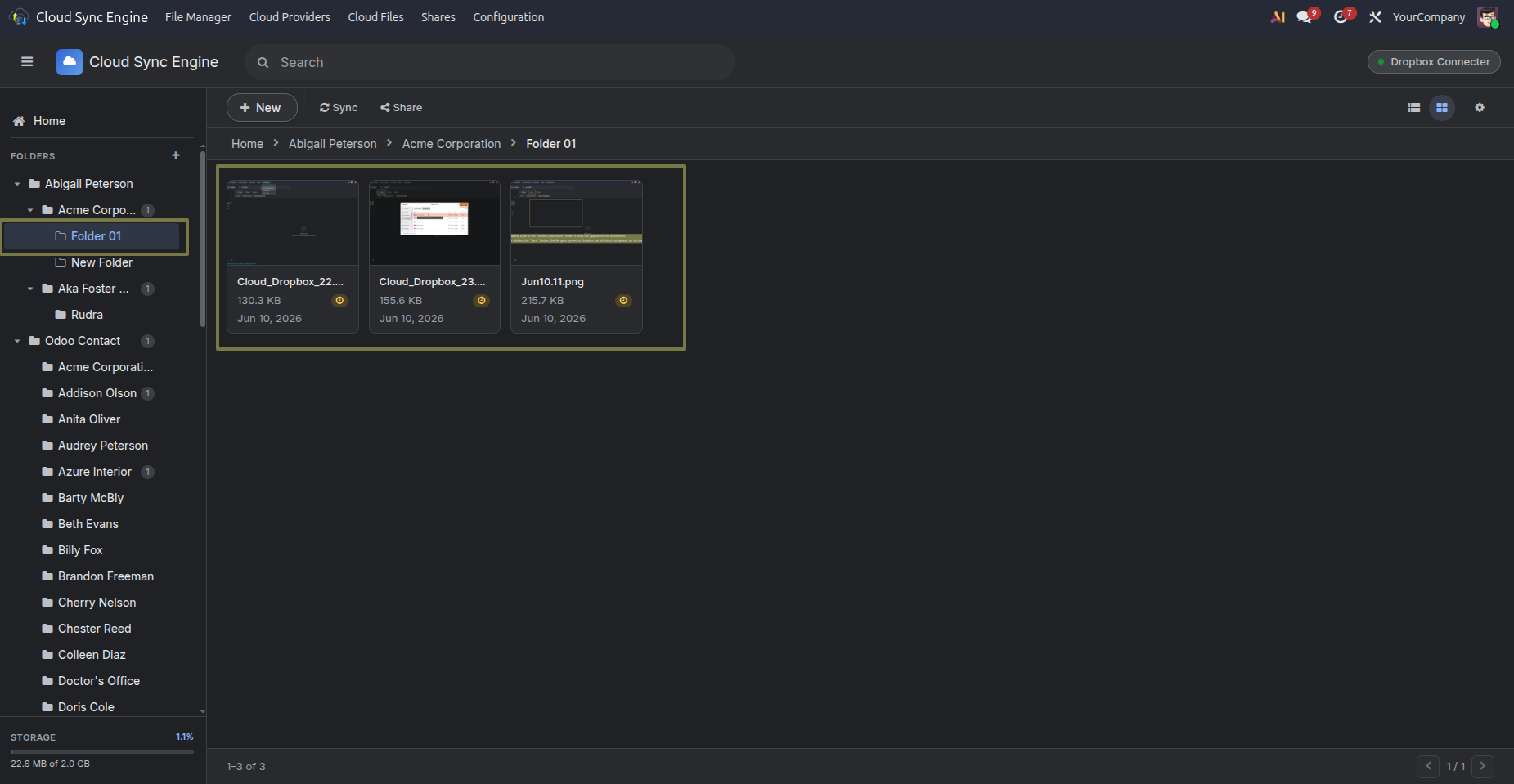Click the Sync button
The image size is (1514, 784).
pyautogui.click(x=339, y=108)
